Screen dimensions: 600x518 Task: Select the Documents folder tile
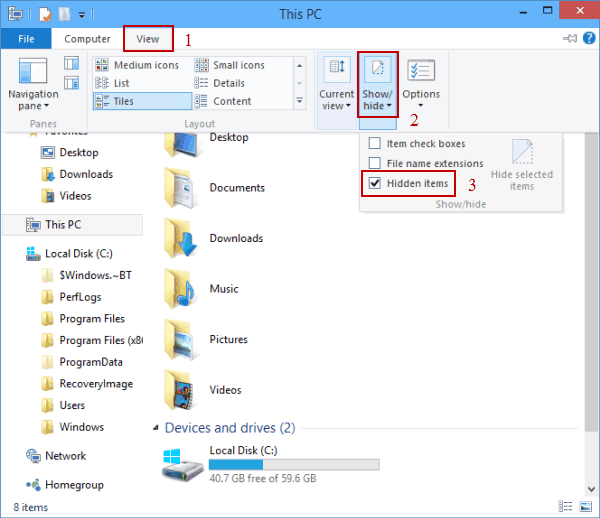click(x=214, y=188)
